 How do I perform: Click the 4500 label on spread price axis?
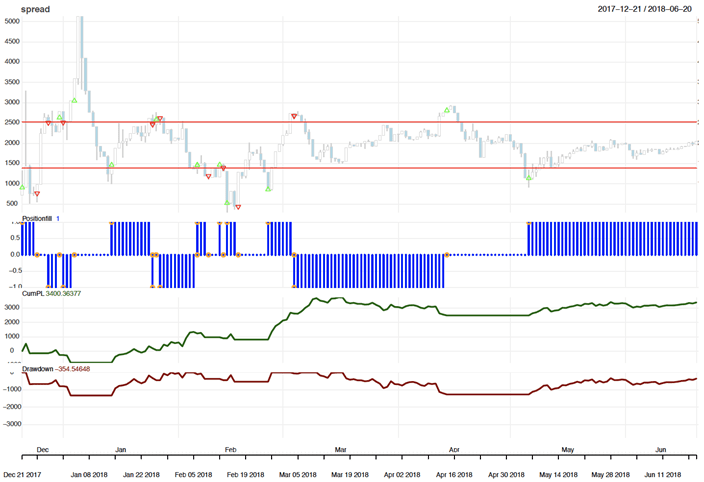tap(12, 41)
